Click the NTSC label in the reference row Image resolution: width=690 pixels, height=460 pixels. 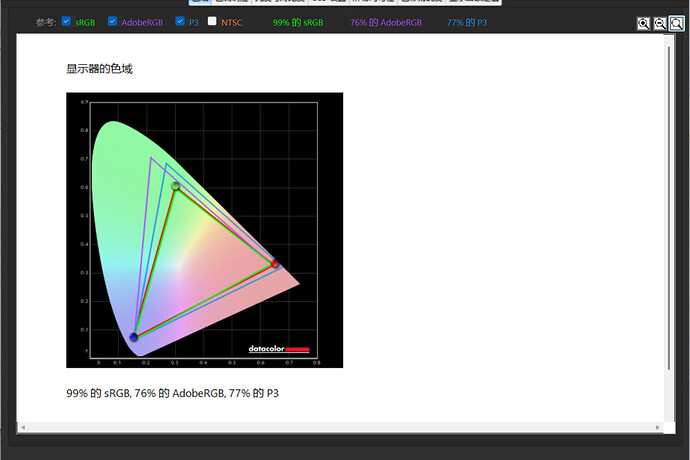[231, 22]
